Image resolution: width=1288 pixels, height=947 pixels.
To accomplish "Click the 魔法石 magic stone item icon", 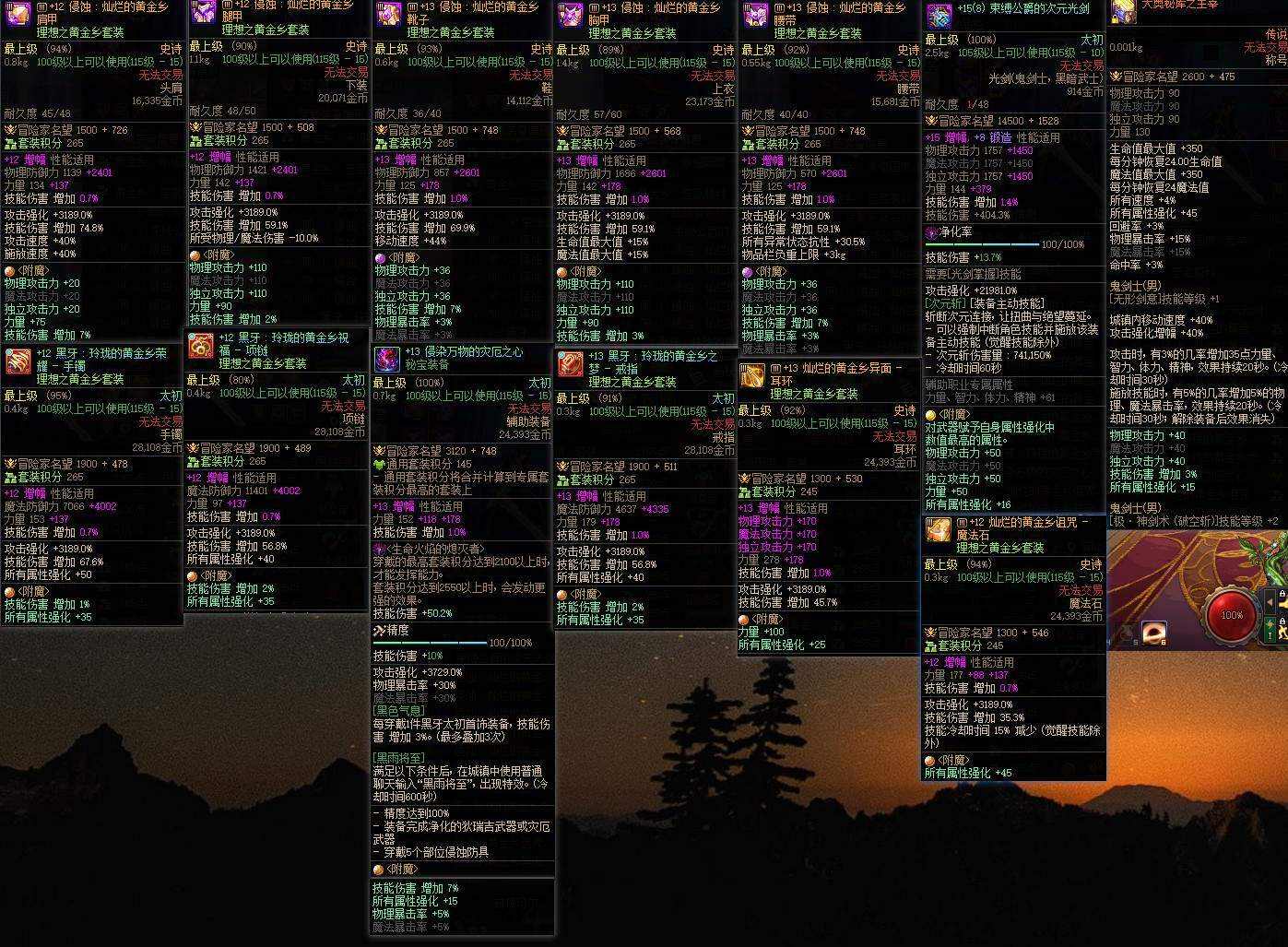I will 939,530.
